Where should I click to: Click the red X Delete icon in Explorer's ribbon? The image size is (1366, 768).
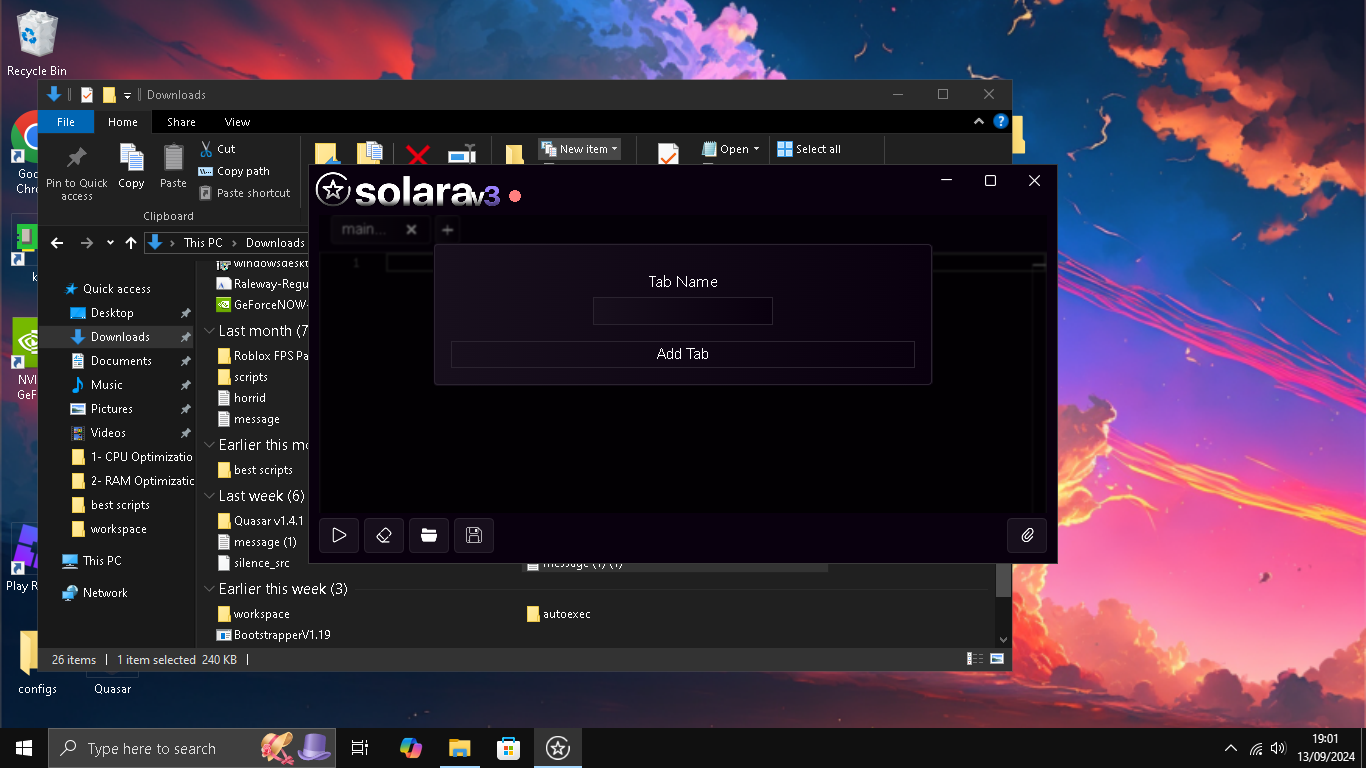click(x=418, y=155)
